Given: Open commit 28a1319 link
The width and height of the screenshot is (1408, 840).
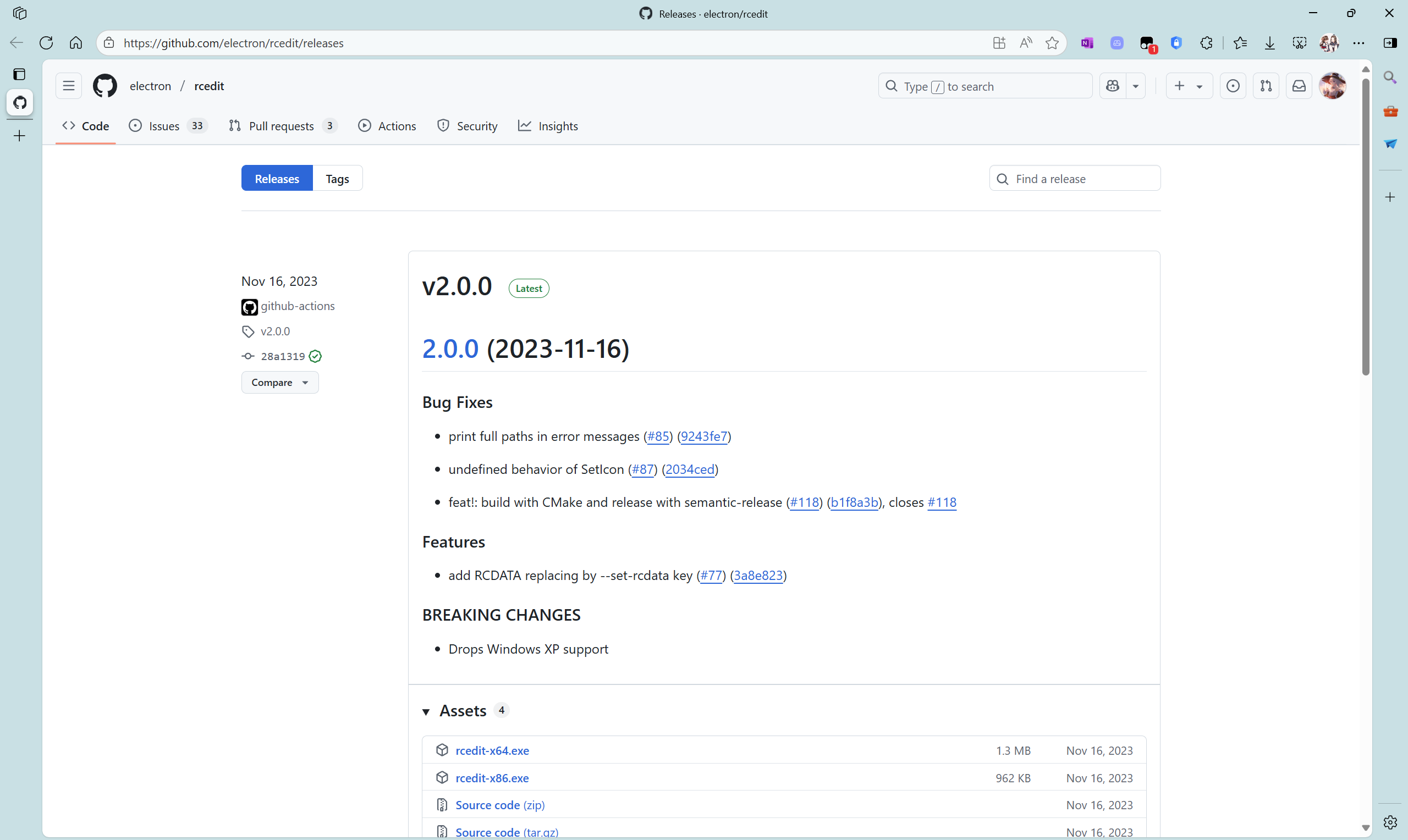Looking at the screenshot, I should point(283,356).
